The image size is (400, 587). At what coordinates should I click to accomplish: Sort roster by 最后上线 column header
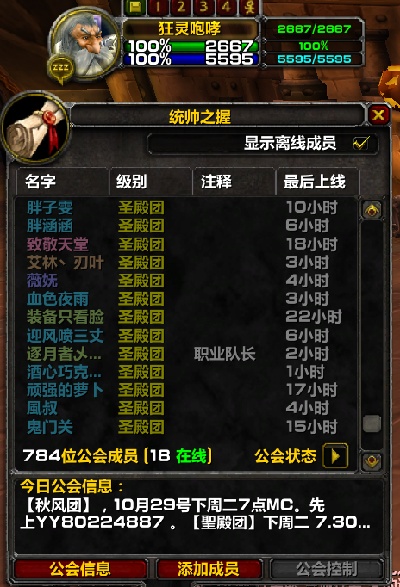pyautogui.click(x=318, y=182)
